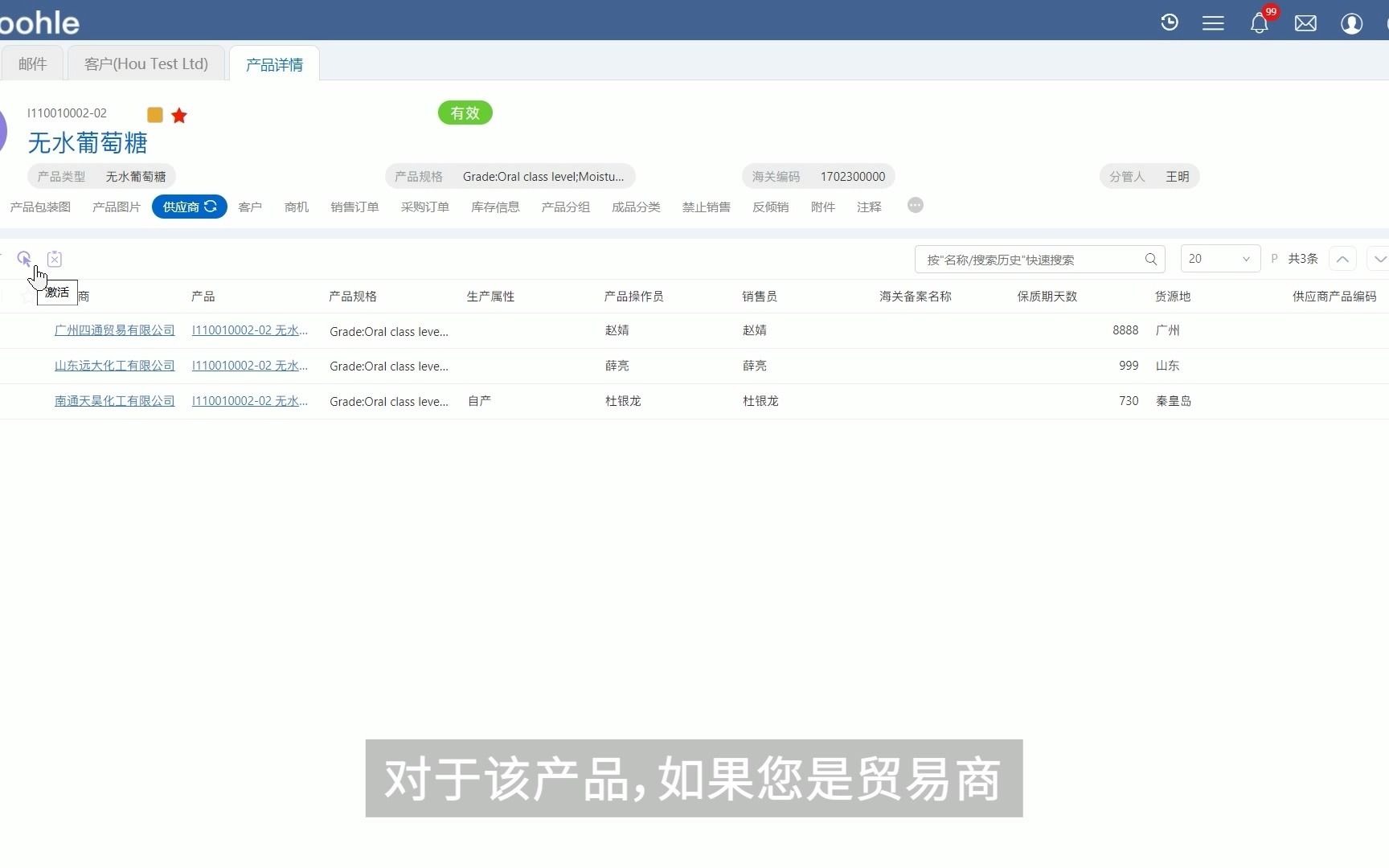Toggle the red star favorite marker
This screenshot has width=1389, height=868.
(x=178, y=115)
